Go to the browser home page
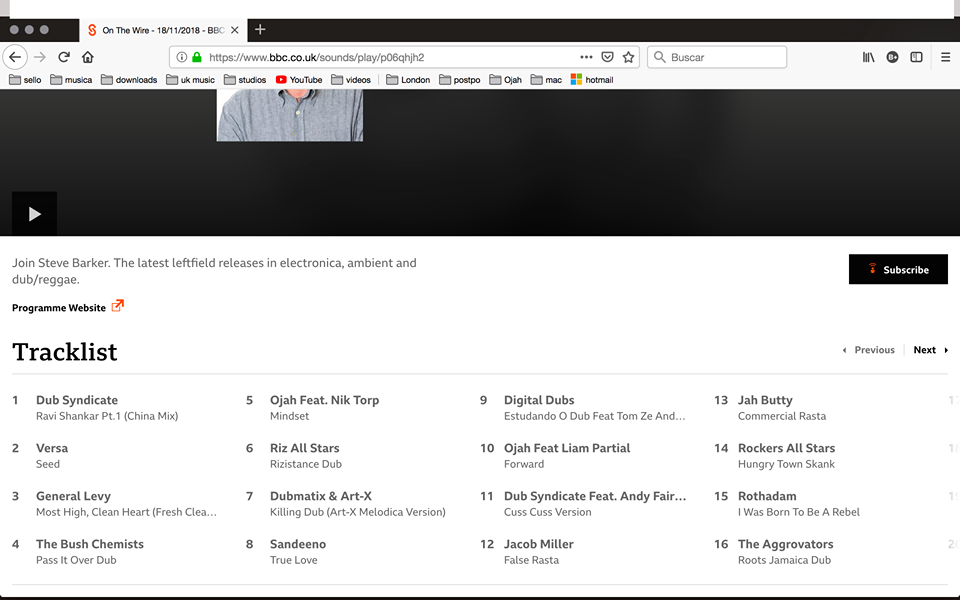Viewport: 960px width, 600px height. coord(88,57)
